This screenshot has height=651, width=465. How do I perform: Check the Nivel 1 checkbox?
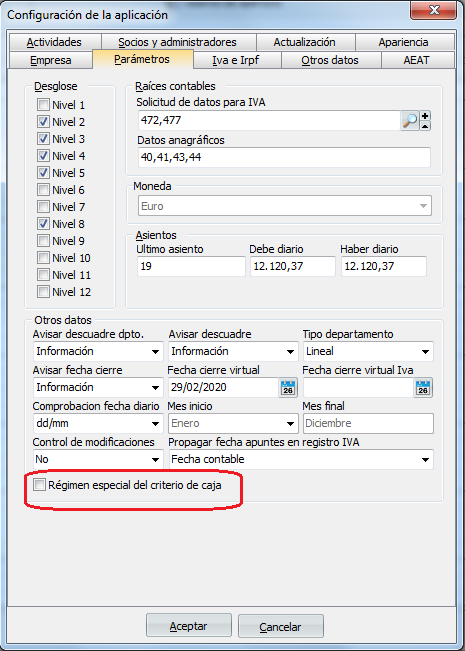pos(43,105)
